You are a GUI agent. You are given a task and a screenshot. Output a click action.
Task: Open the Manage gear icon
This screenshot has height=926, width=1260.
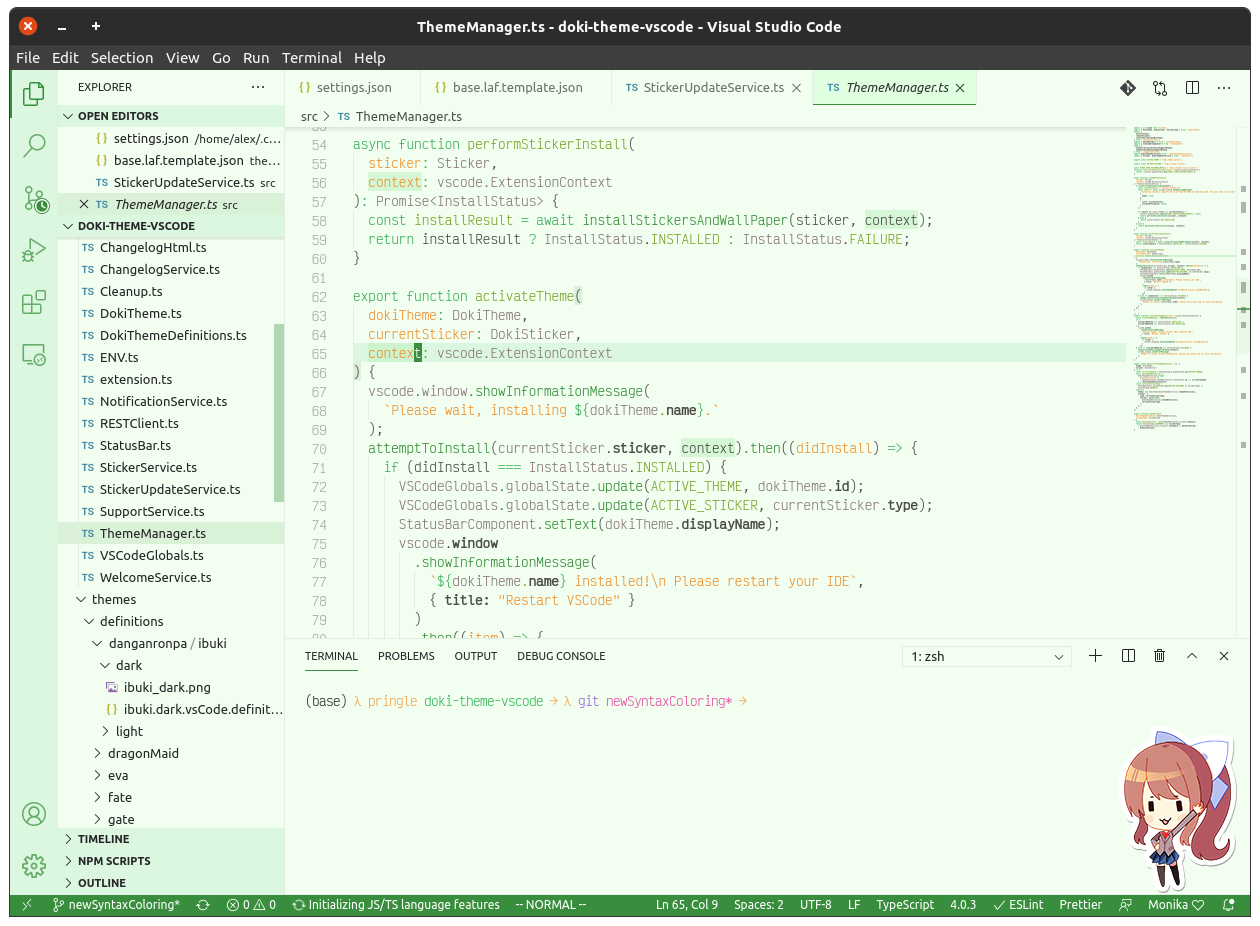pos(34,865)
